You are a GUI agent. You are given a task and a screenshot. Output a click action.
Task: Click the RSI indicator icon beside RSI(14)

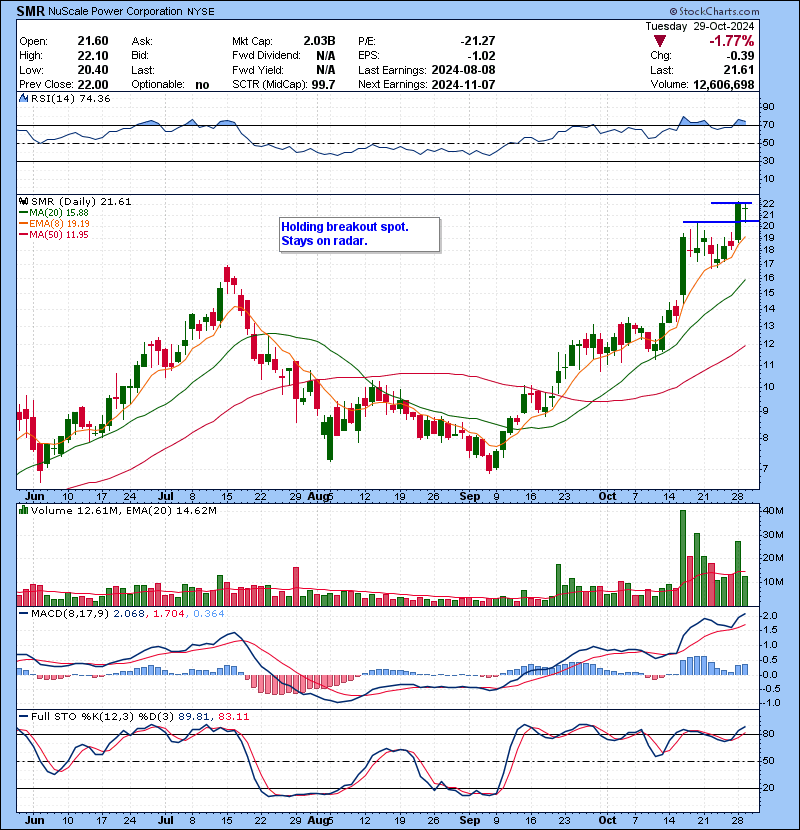tap(23, 98)
